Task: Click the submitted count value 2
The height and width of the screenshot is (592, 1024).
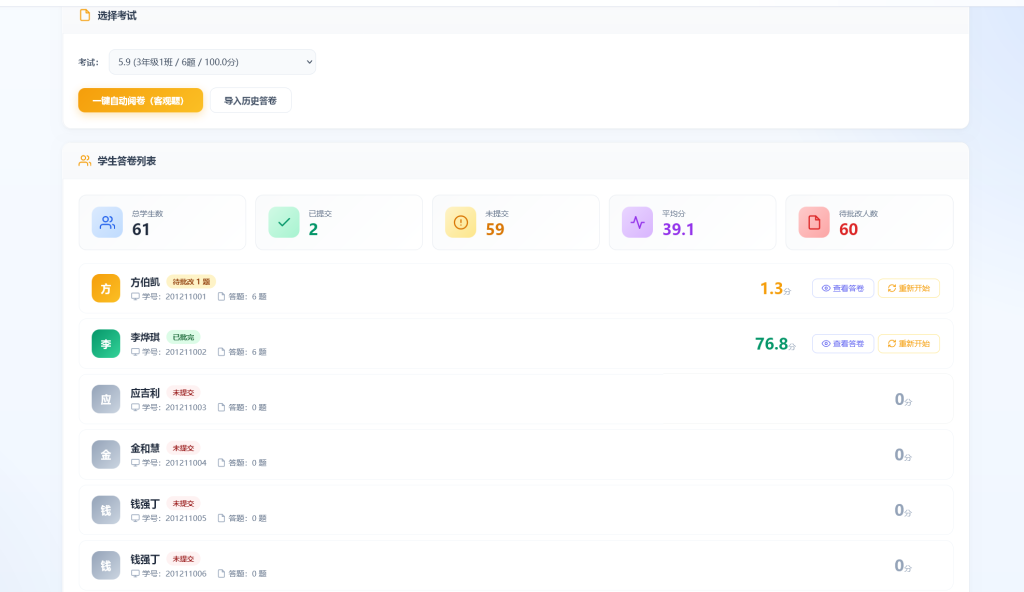Action: pos(313,229)
